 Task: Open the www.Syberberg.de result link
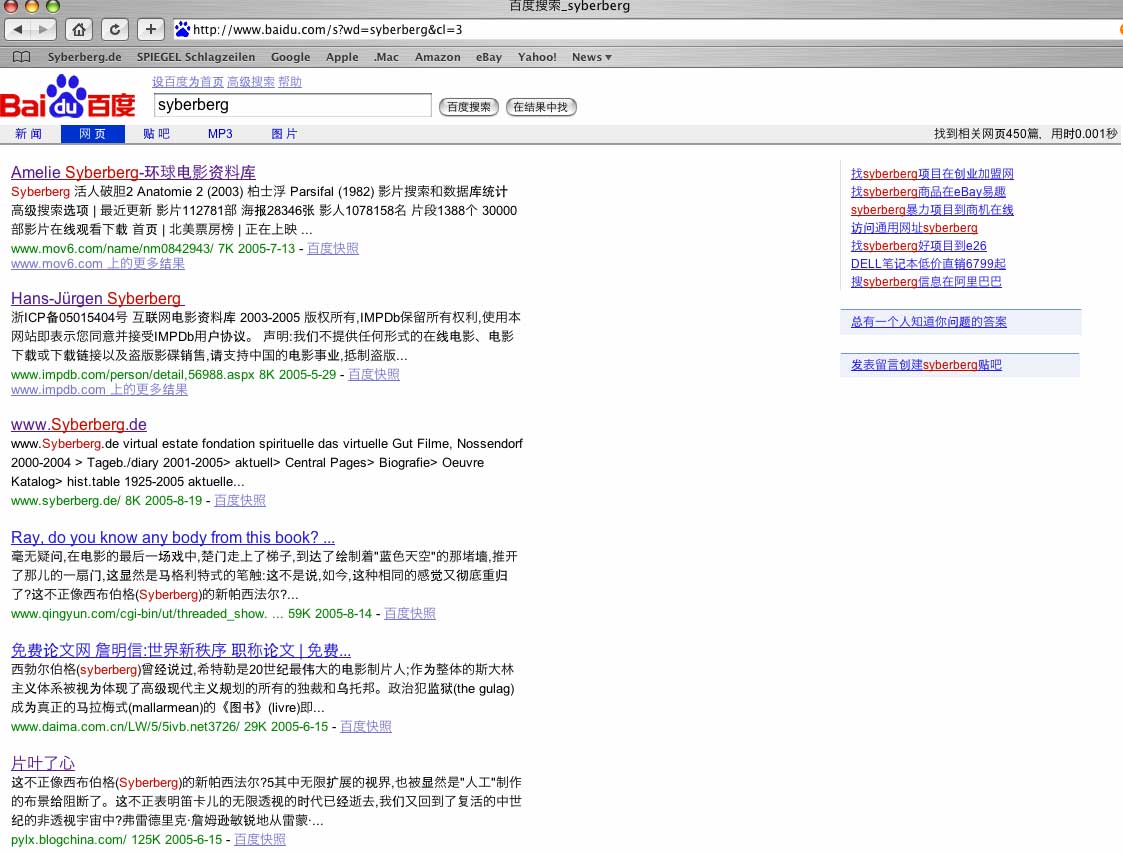[x=79, y=425]
